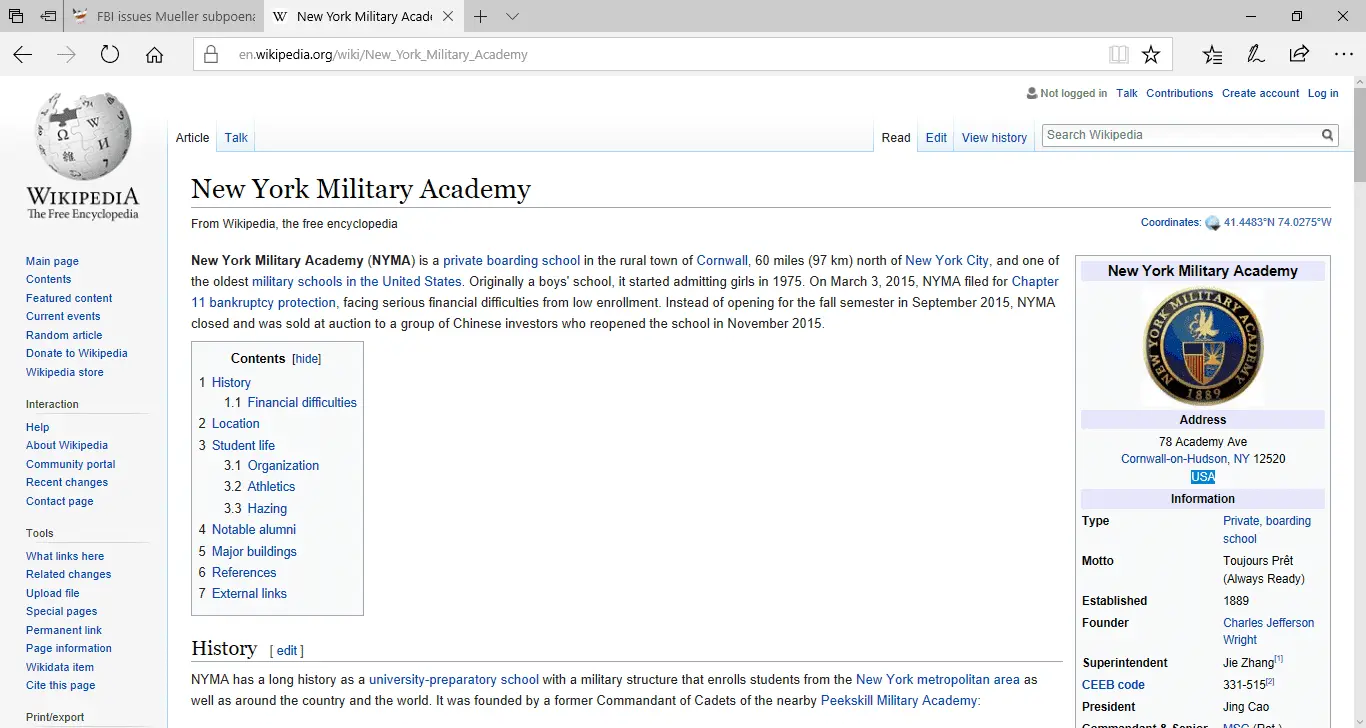This screenshot has width=1366, height=728.
Task: Open the tab preview dropdown chevron
Action: point(513,17)
